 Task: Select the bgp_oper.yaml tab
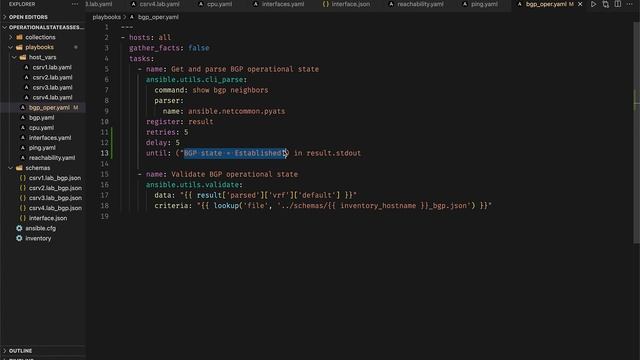pos(546,4)
